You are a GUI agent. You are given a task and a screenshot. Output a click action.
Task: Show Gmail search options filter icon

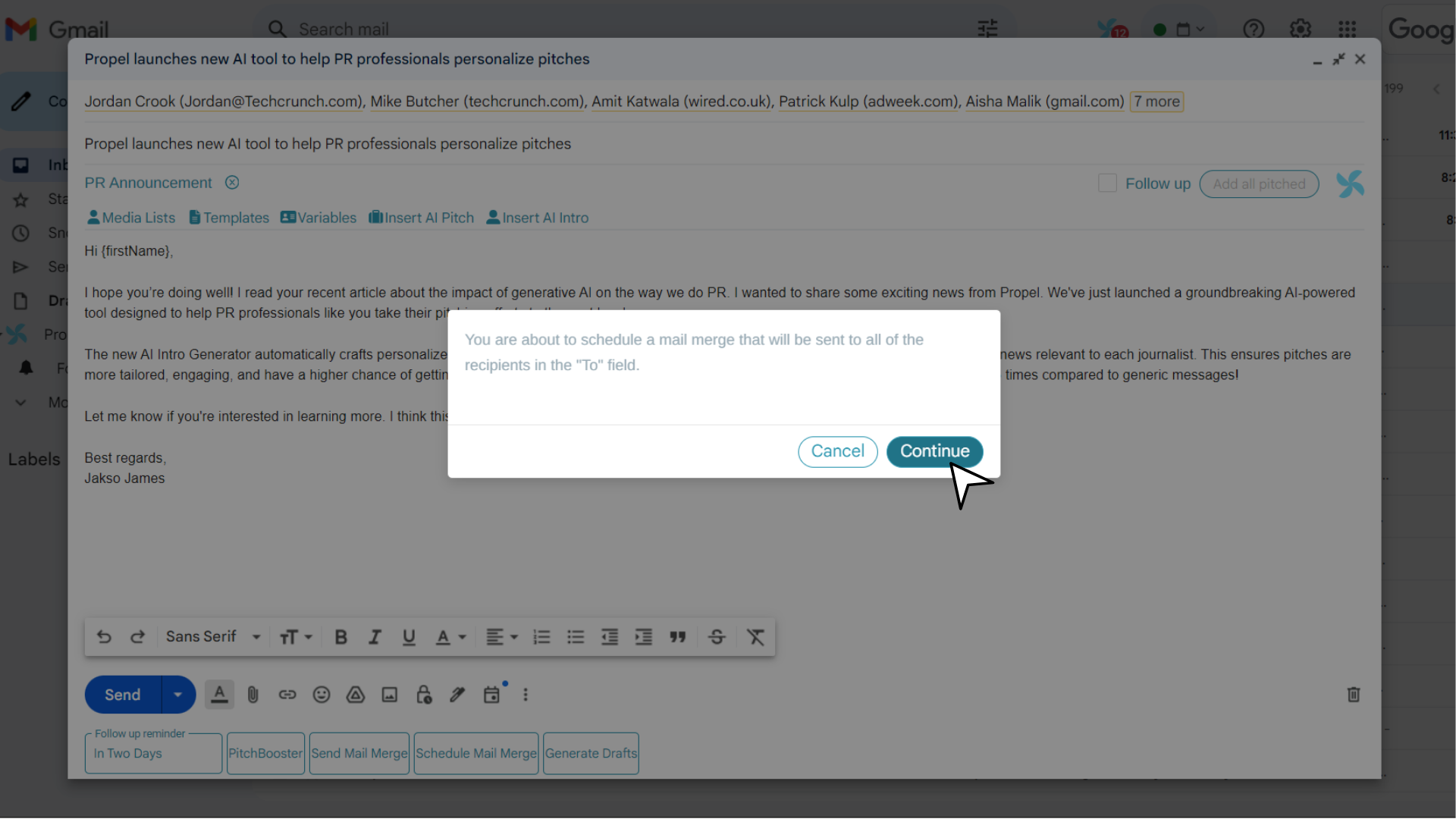pos(987,30)
